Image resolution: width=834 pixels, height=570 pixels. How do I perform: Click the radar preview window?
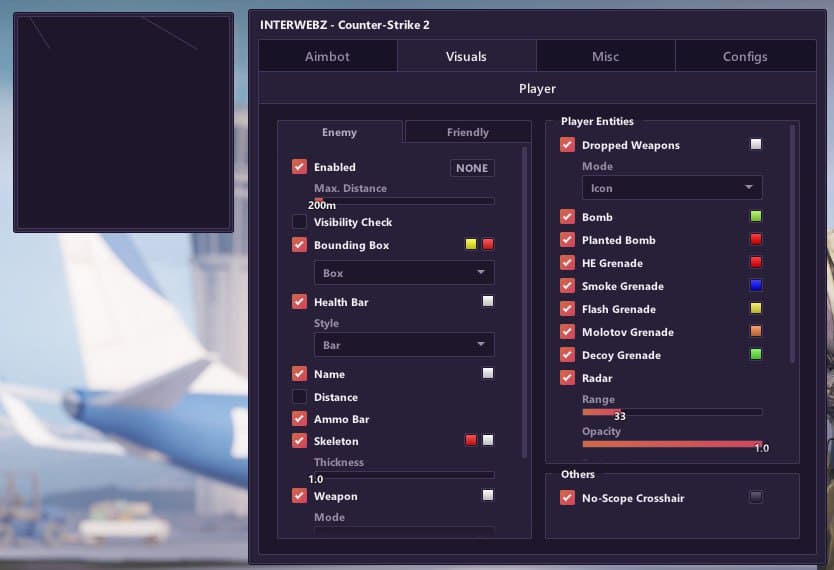(x=123, y=122)
